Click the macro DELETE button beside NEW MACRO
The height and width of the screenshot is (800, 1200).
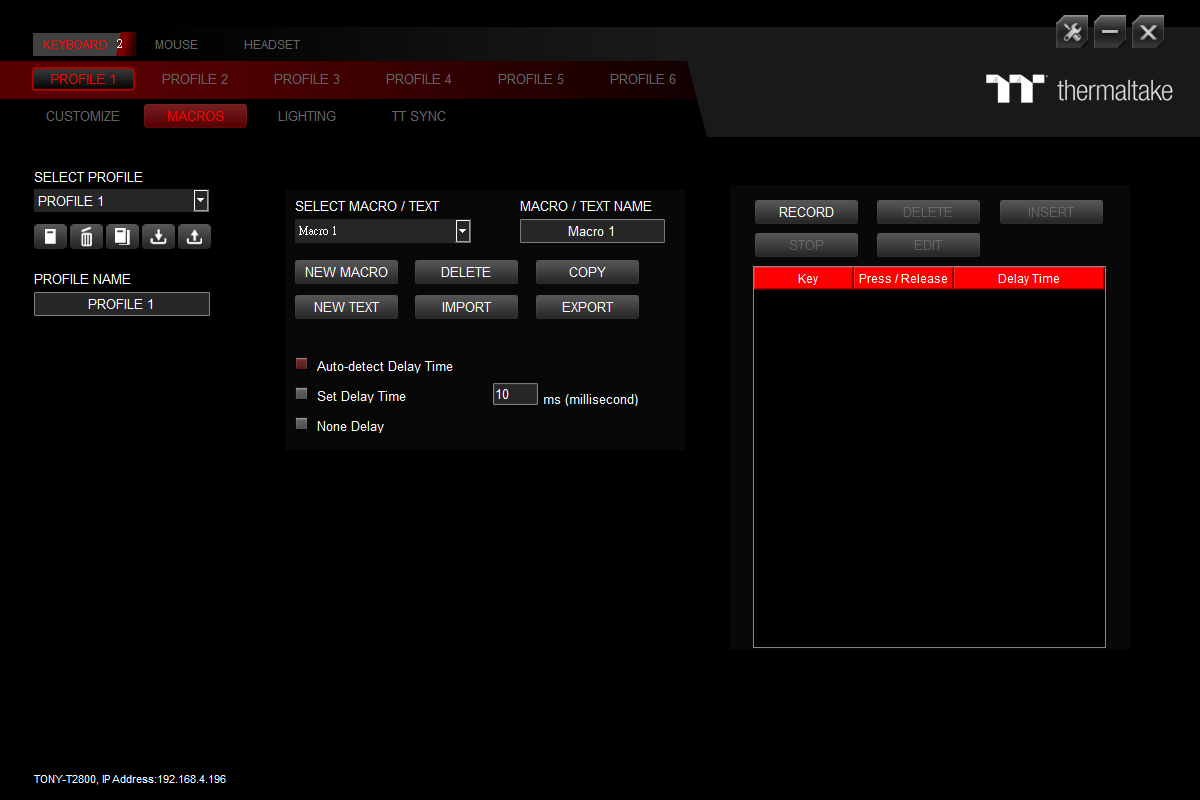[x=466, y=272]
